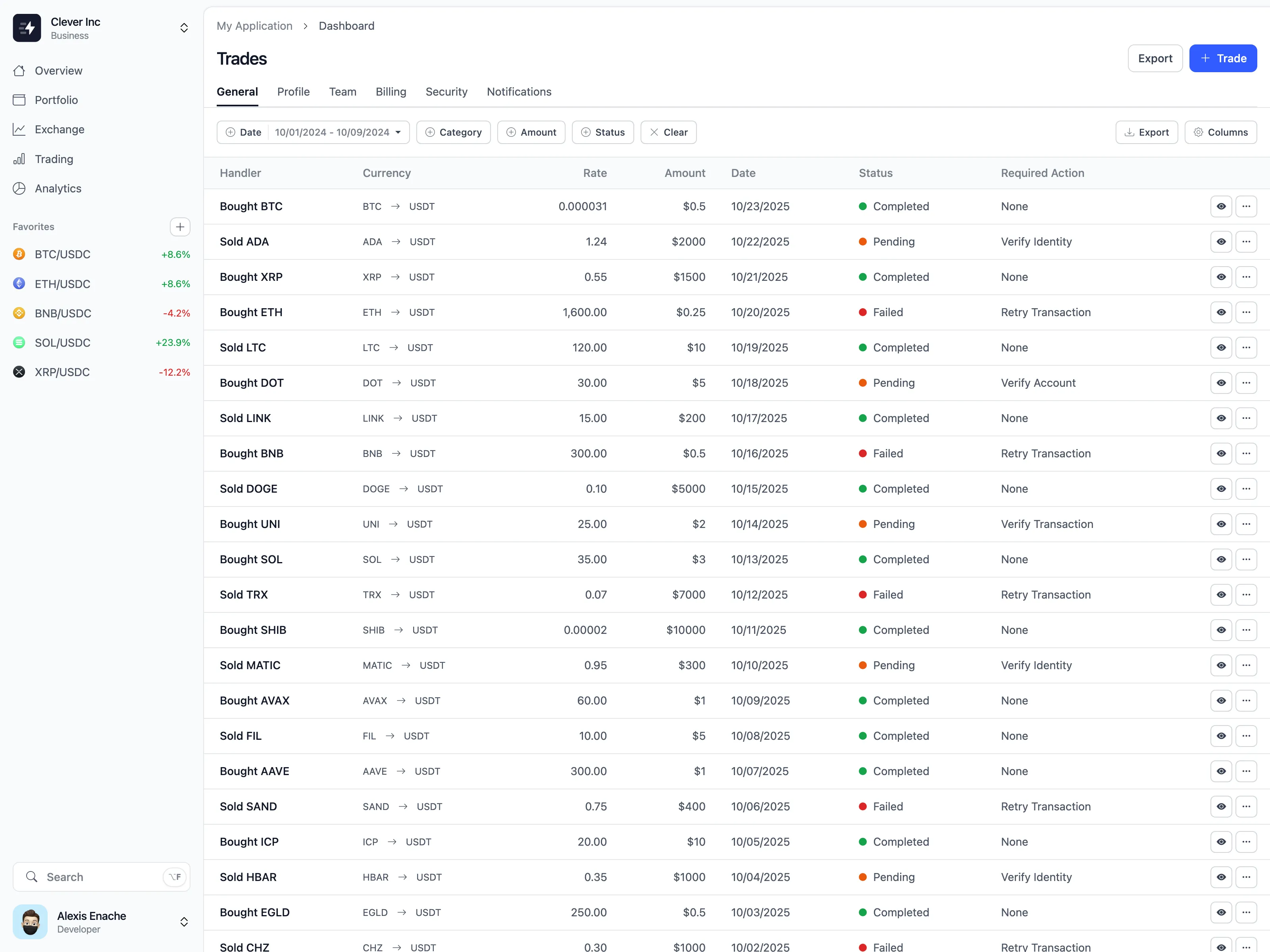
Task: Open Overview from the sidebar home icon
Action: 19,71
